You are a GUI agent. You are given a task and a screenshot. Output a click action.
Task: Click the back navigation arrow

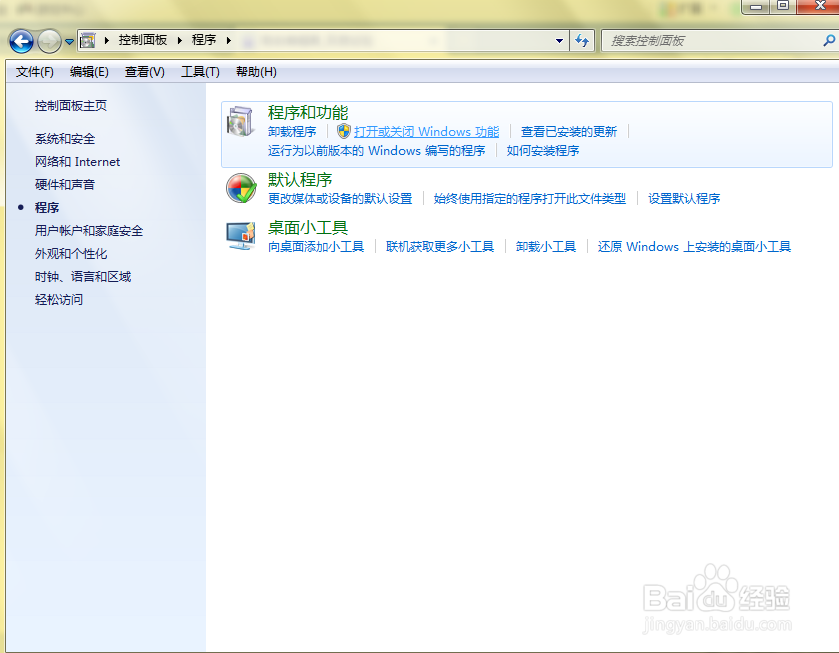21,41
